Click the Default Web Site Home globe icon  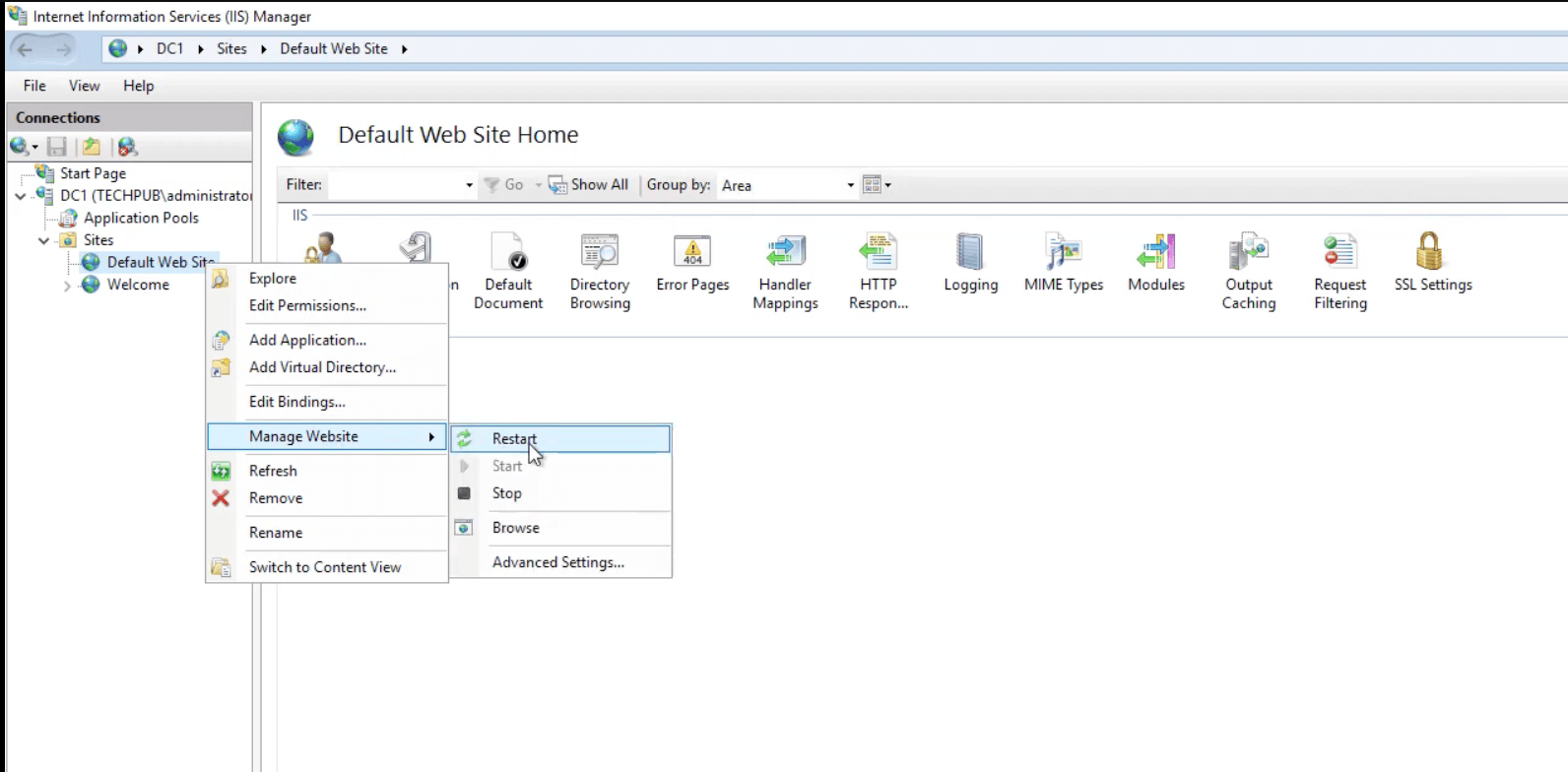point(295,137)
